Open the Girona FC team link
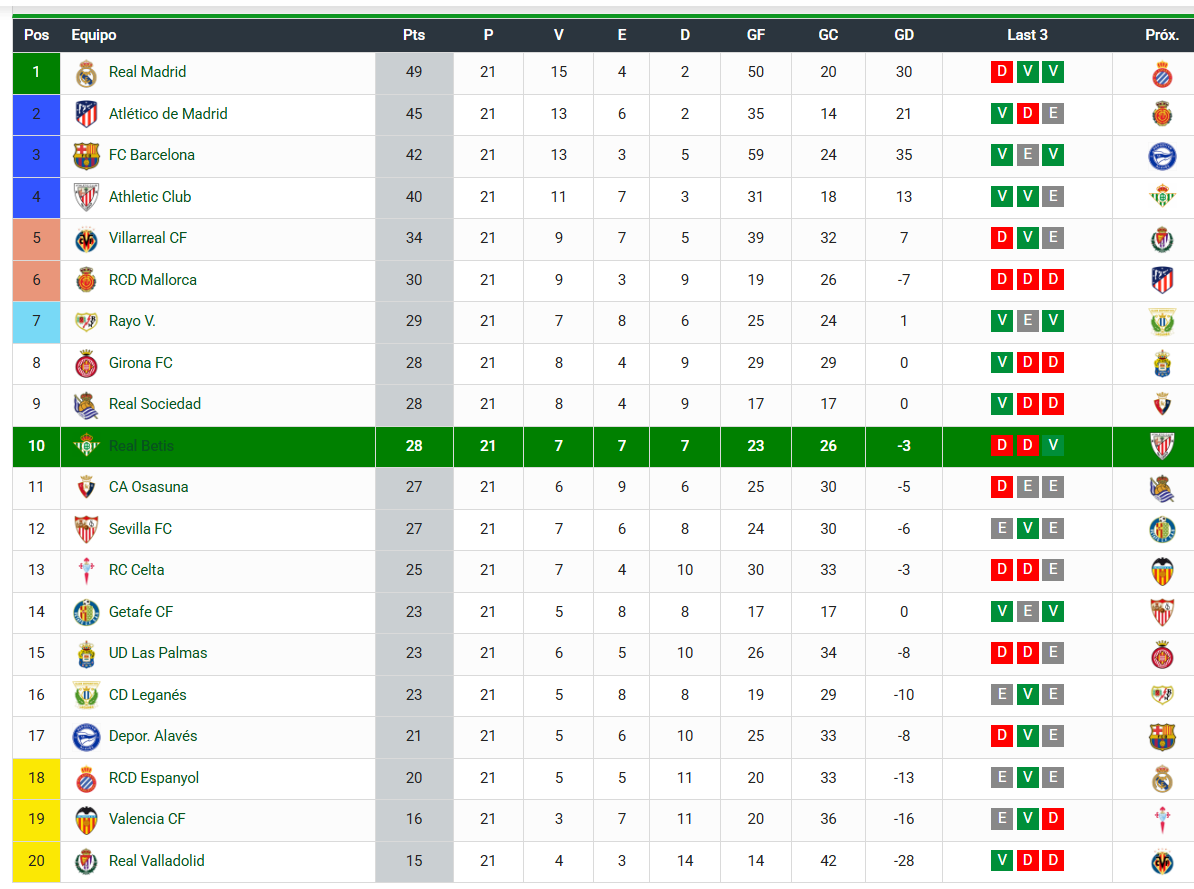Viewport: 1194px width, 889px height. 140,363
